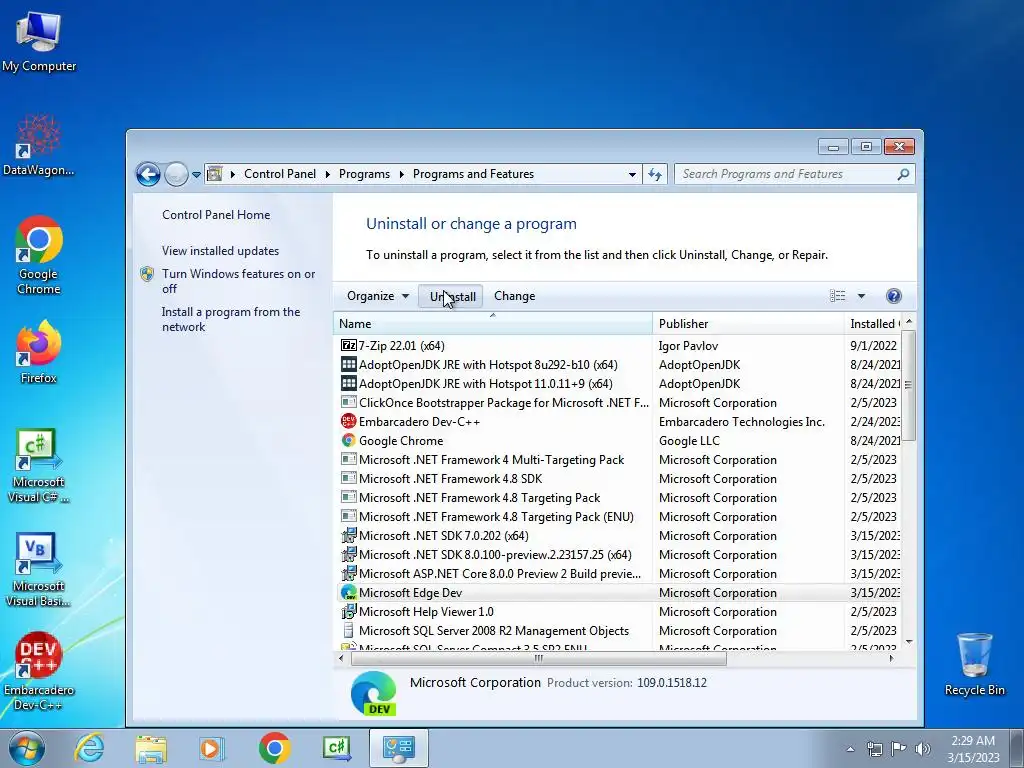Sort by Installed On column header

click(x=873, y=323)
